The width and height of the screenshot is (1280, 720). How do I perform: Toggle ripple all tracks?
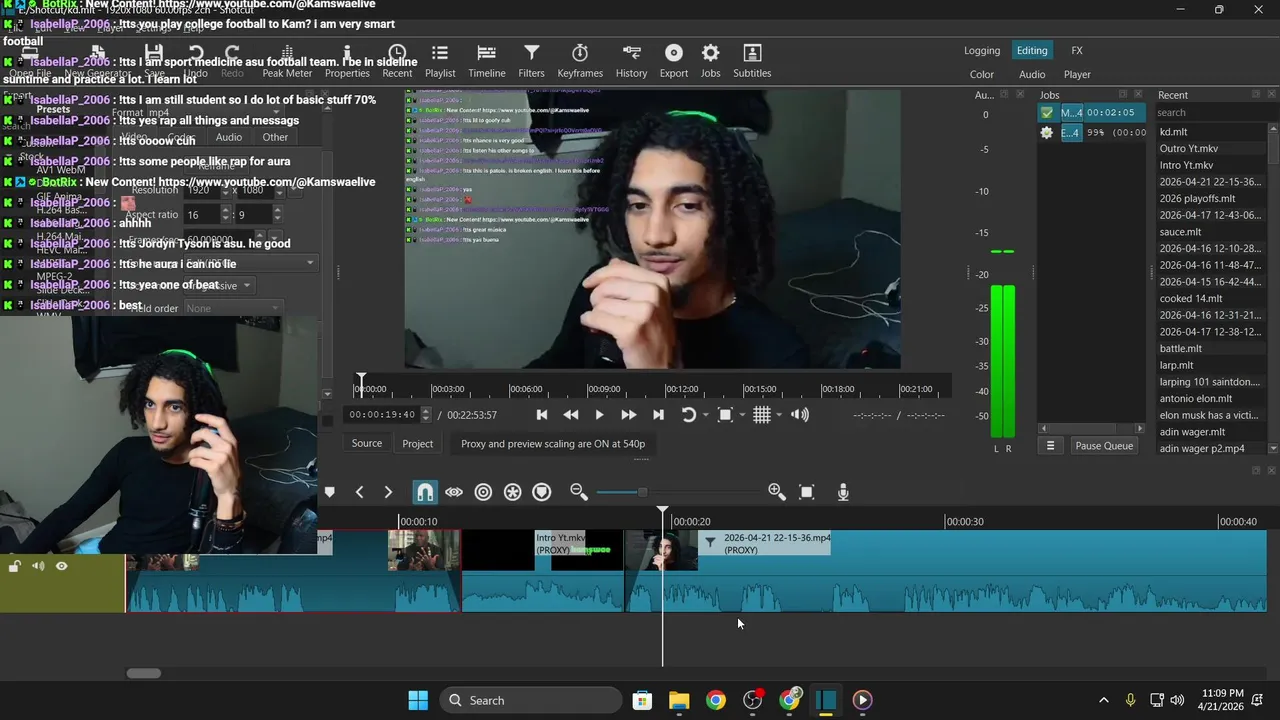(512, 492)
